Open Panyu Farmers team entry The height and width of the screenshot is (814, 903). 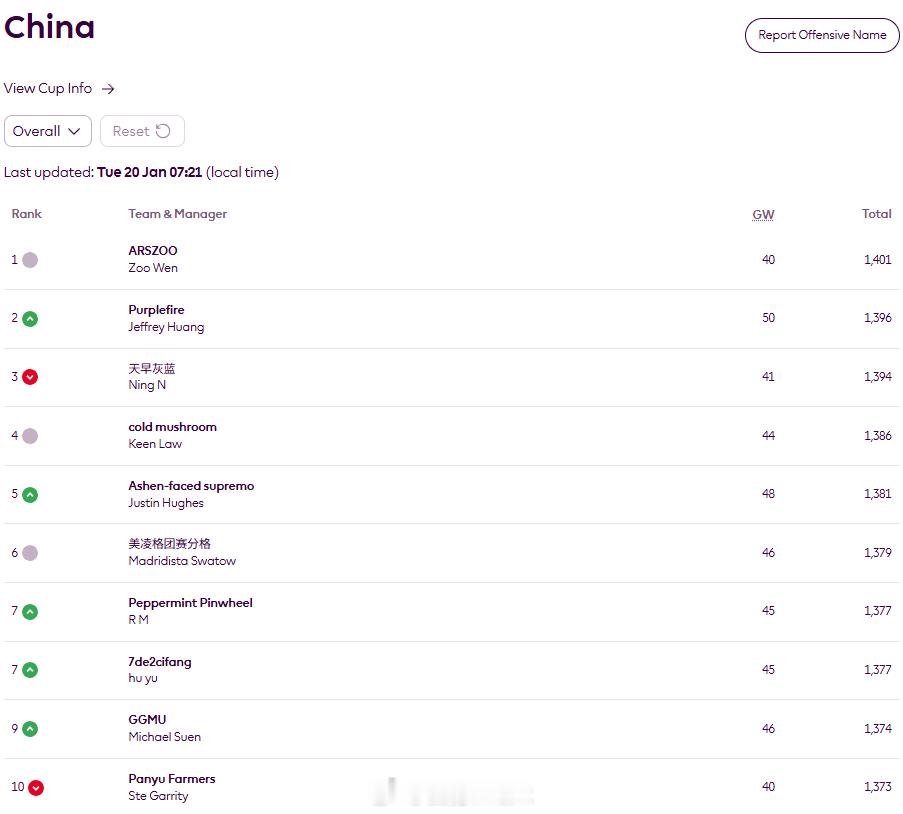171,779
